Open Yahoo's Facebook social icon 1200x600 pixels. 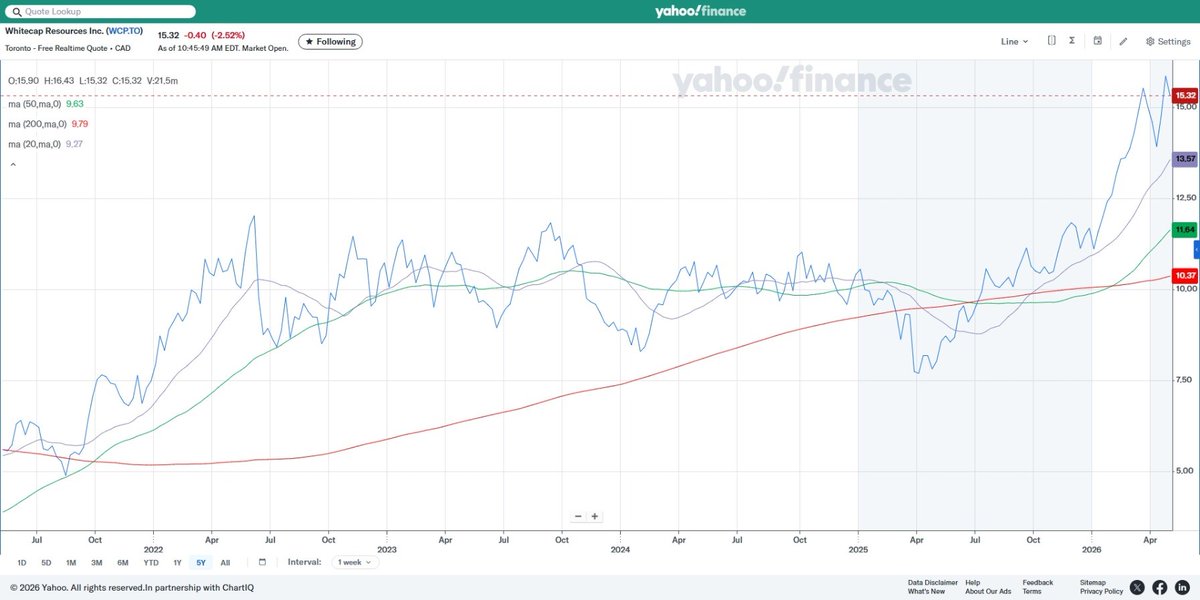tap(1160, 587)
